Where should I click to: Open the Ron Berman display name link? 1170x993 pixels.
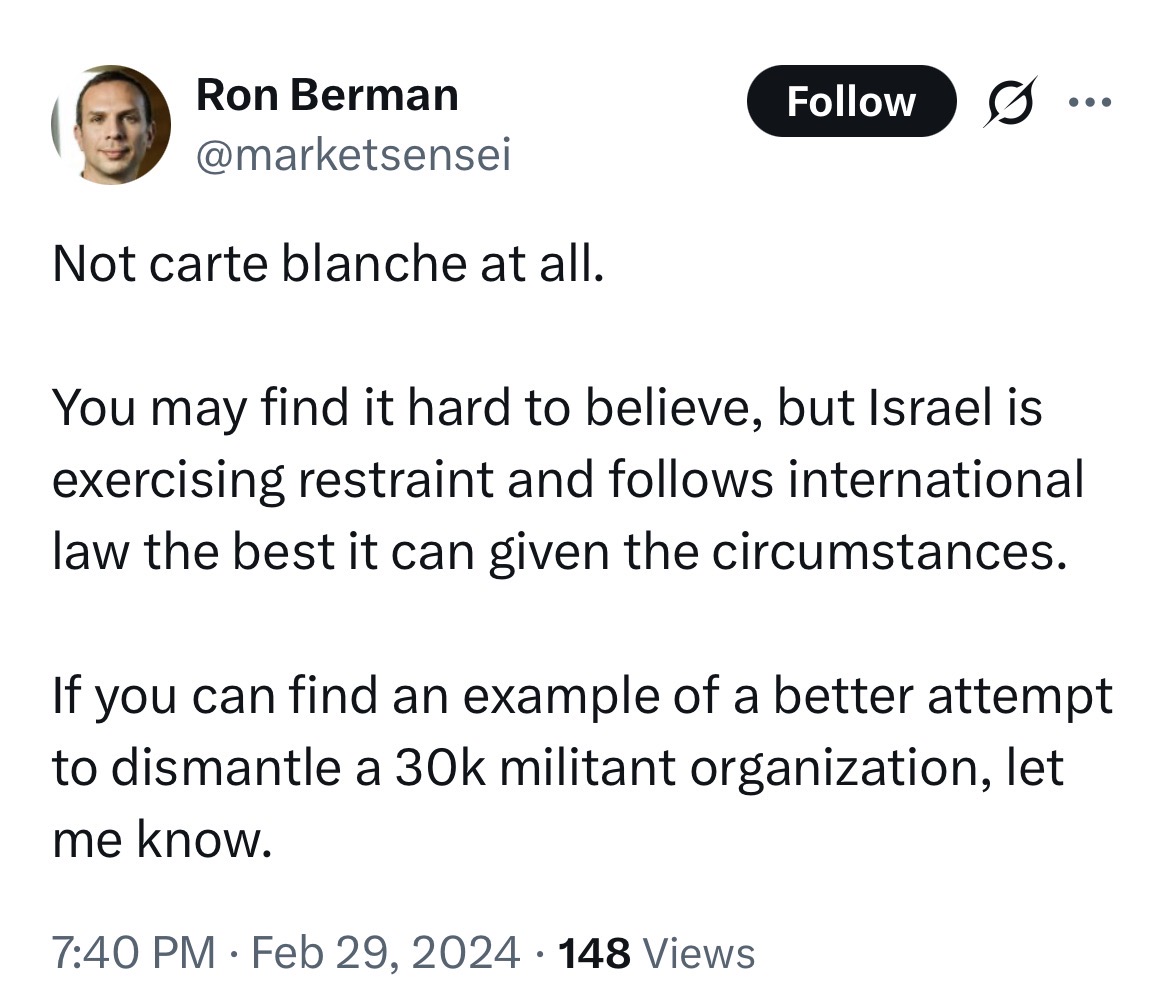tap(327, 95)
